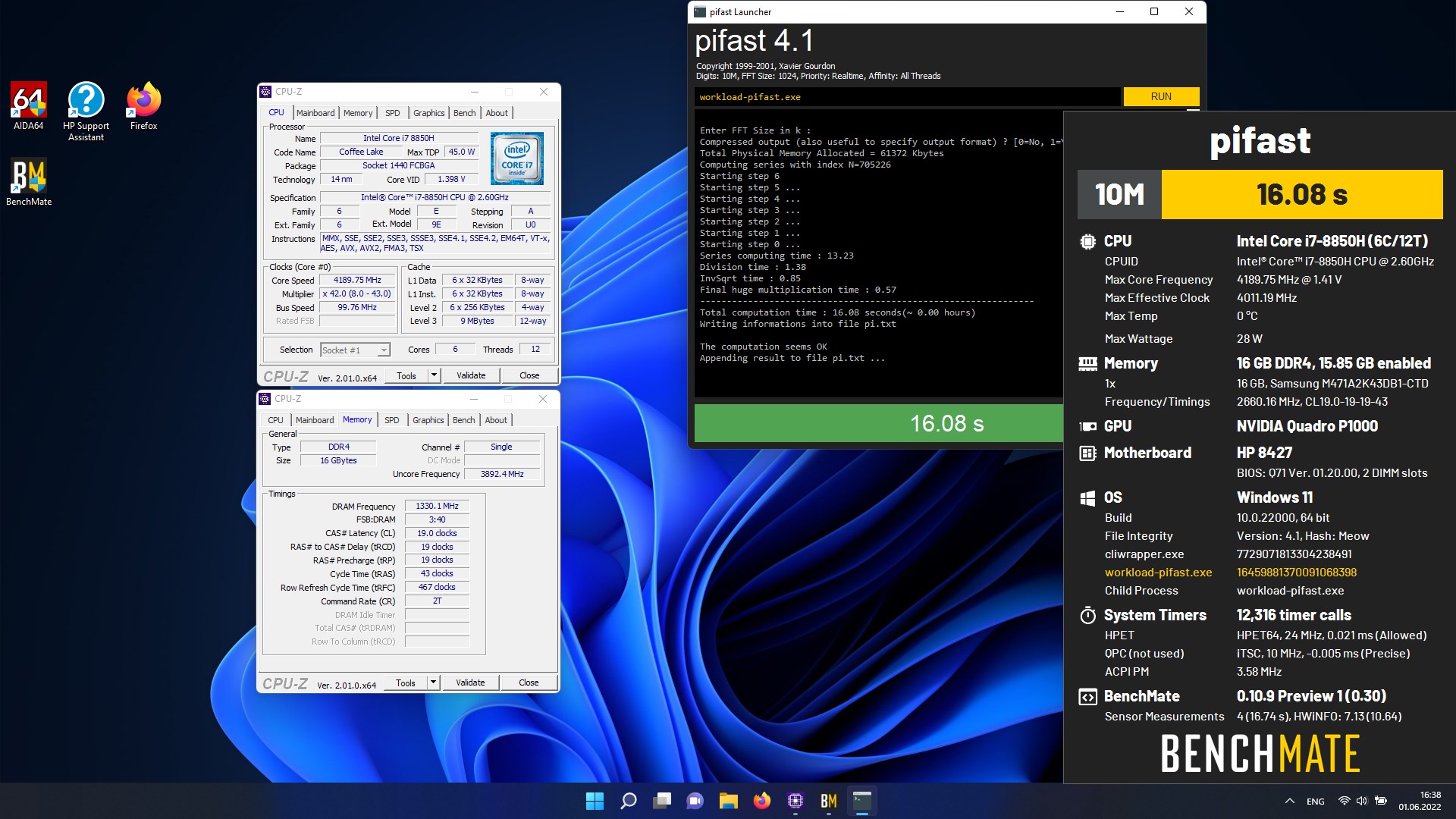Click the GPU card icon in BenchMate panel

[1087, 427]
